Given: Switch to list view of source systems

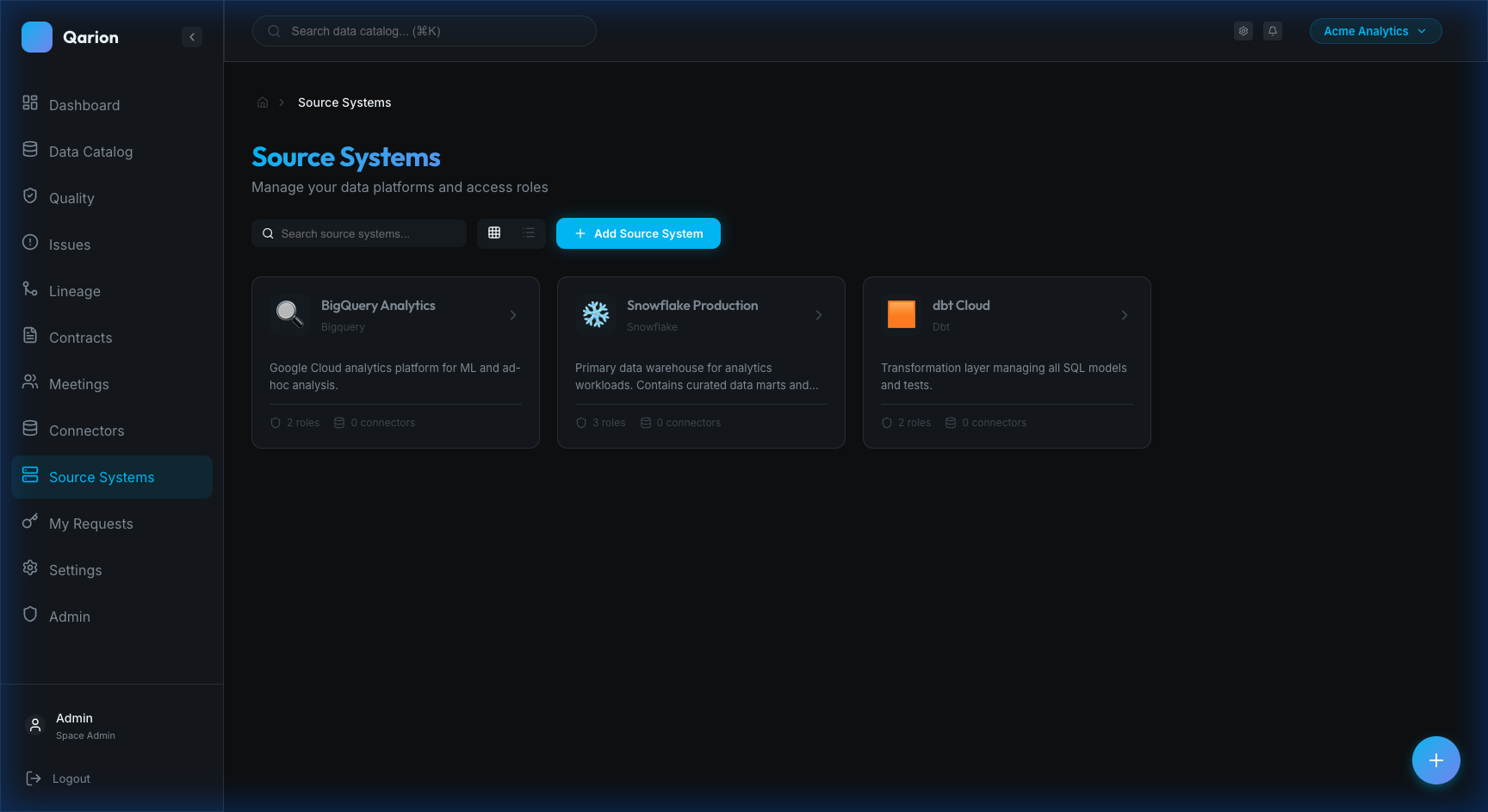Looking at the screenshot, I should coord(529,232).
